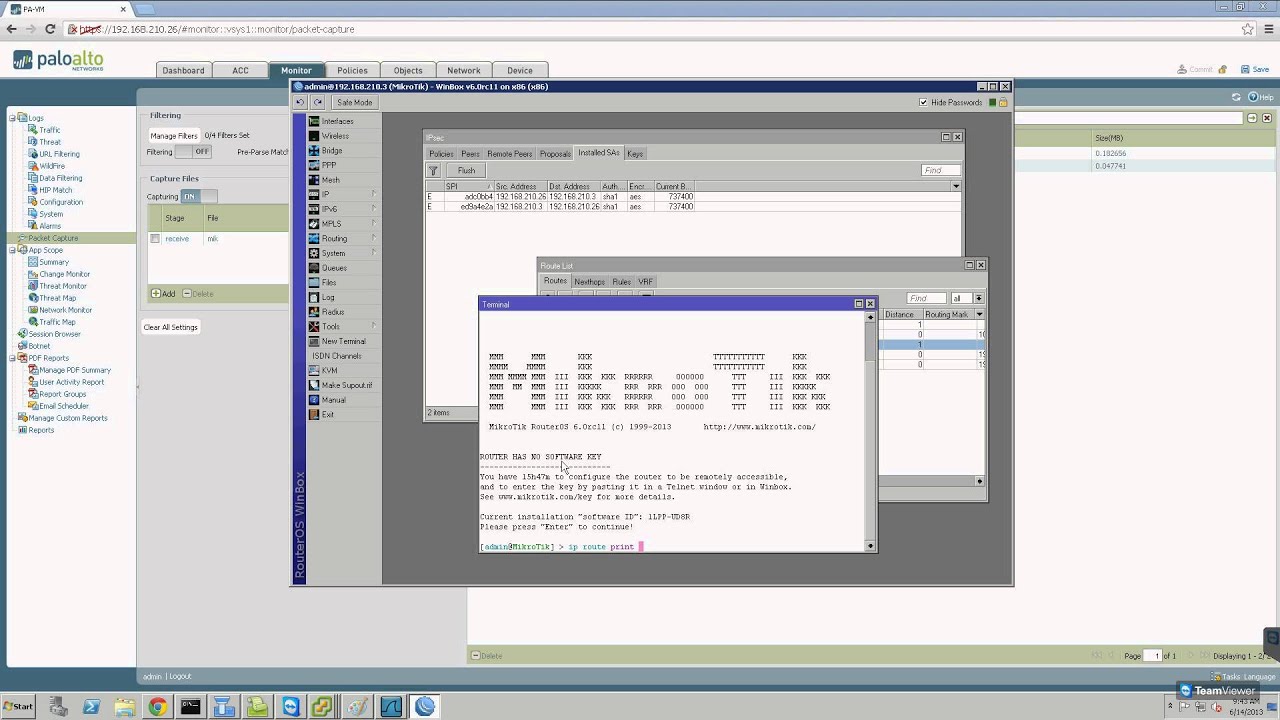1280x720 pixels.
Task: Open New Terminal in WinBox
Action: 343,341
